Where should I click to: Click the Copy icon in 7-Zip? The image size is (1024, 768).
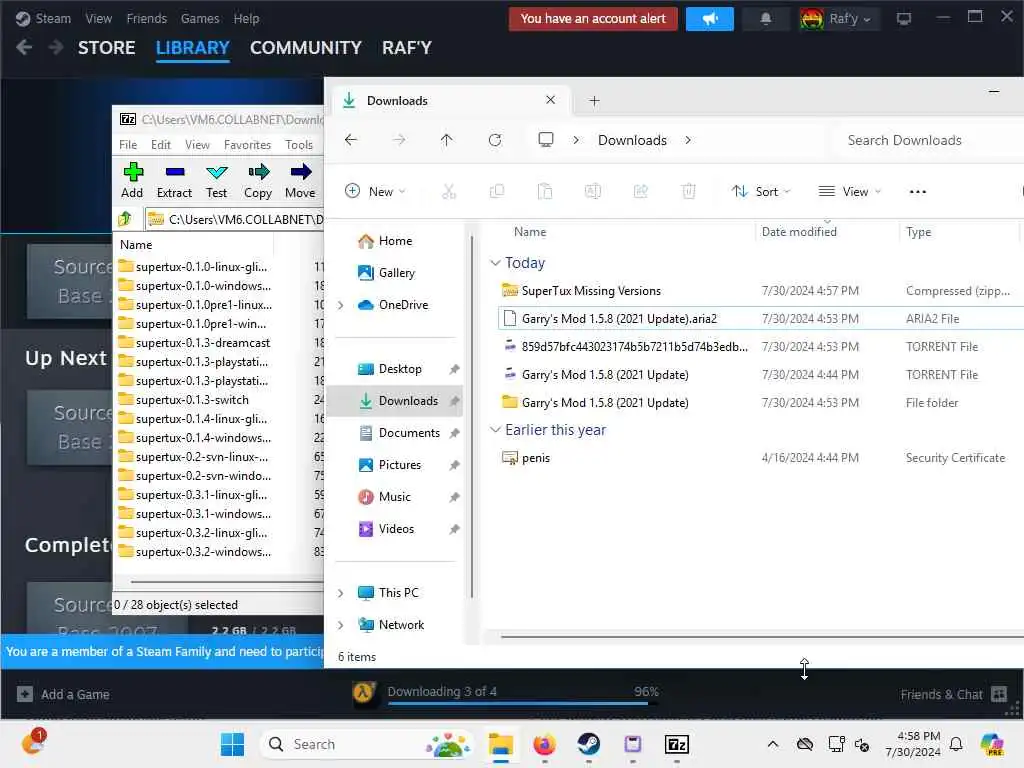(x=258, y=180)
